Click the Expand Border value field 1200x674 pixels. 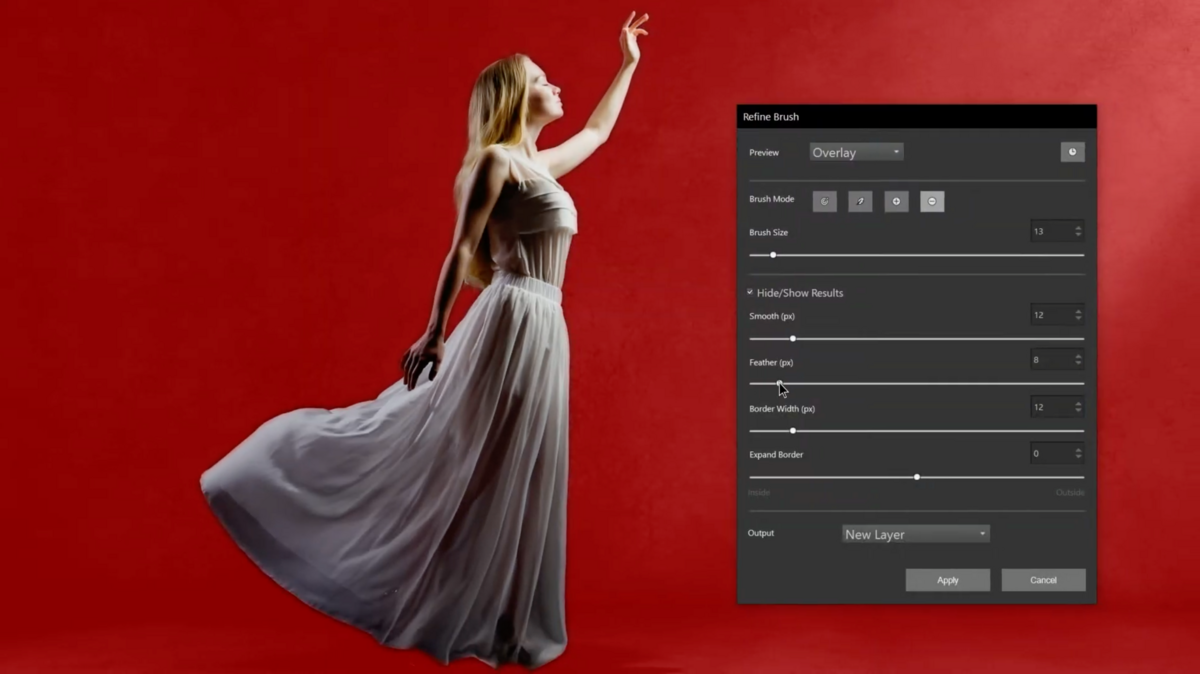(x=1050, y=454)
